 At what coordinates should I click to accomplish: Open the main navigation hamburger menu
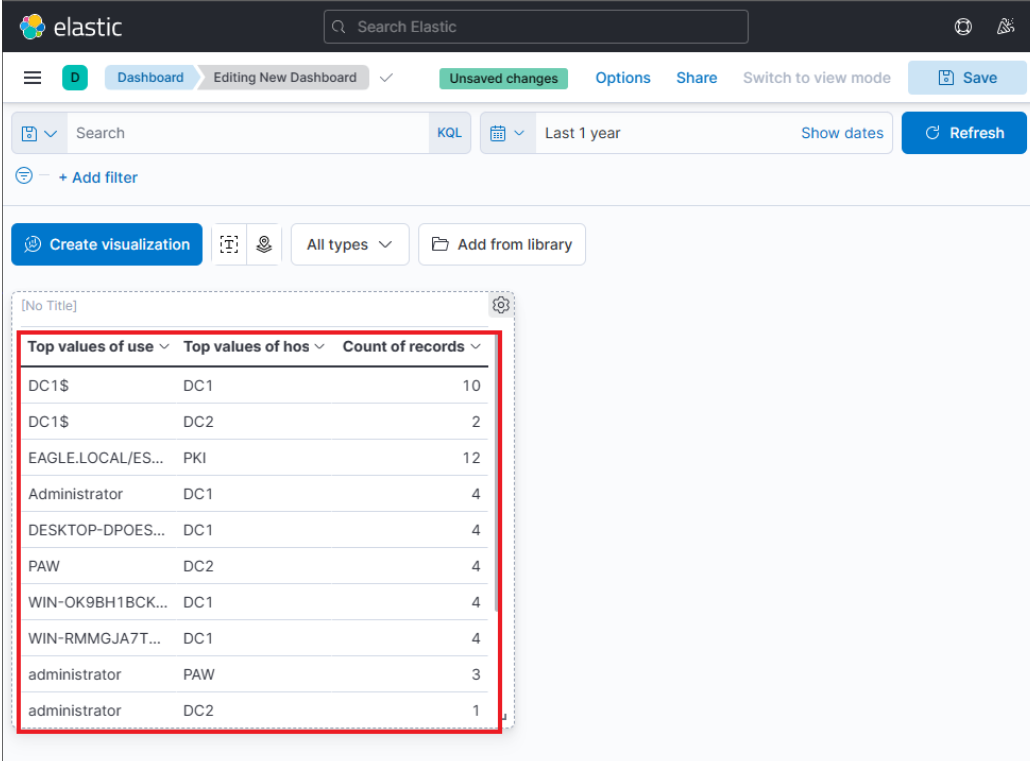pyautogui.click(x=33, y=77)
